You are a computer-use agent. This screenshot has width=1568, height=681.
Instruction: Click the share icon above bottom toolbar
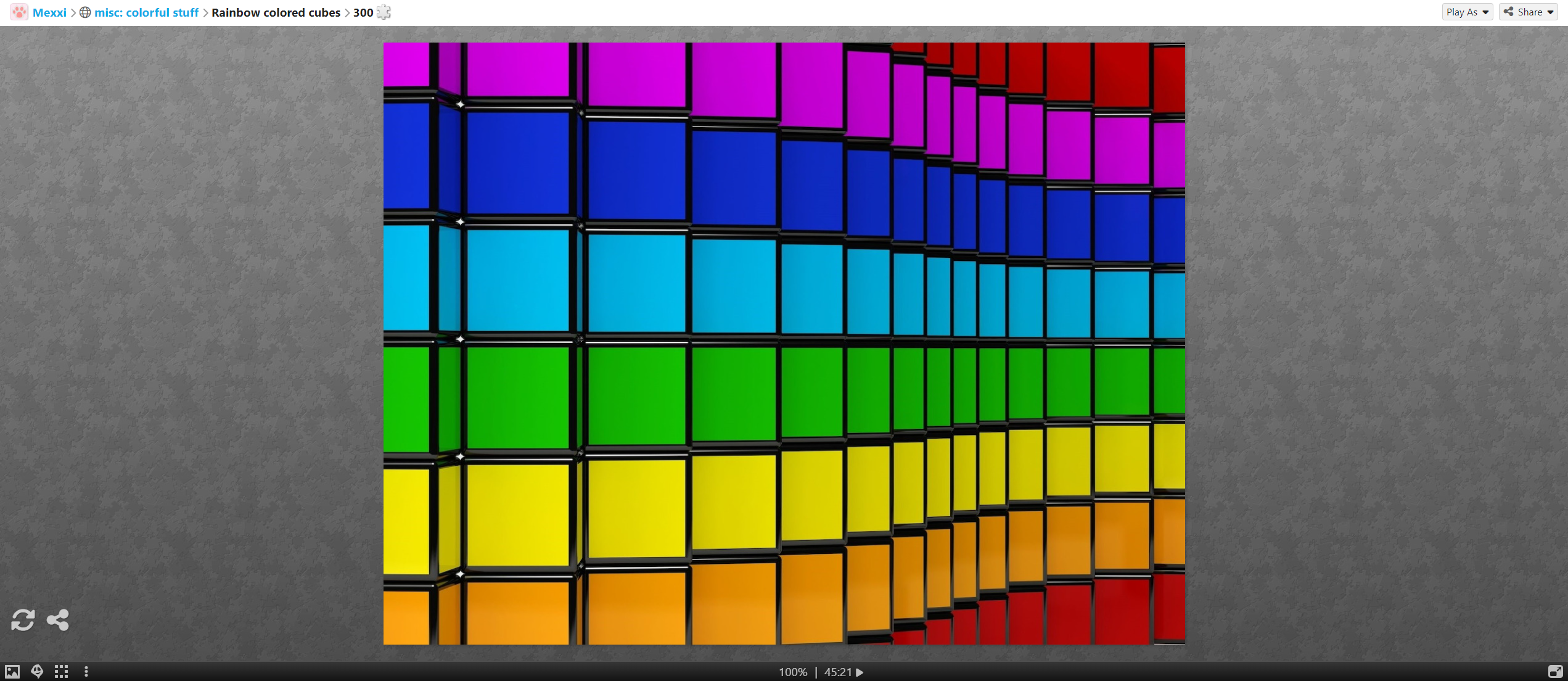(x=58, y=619)
